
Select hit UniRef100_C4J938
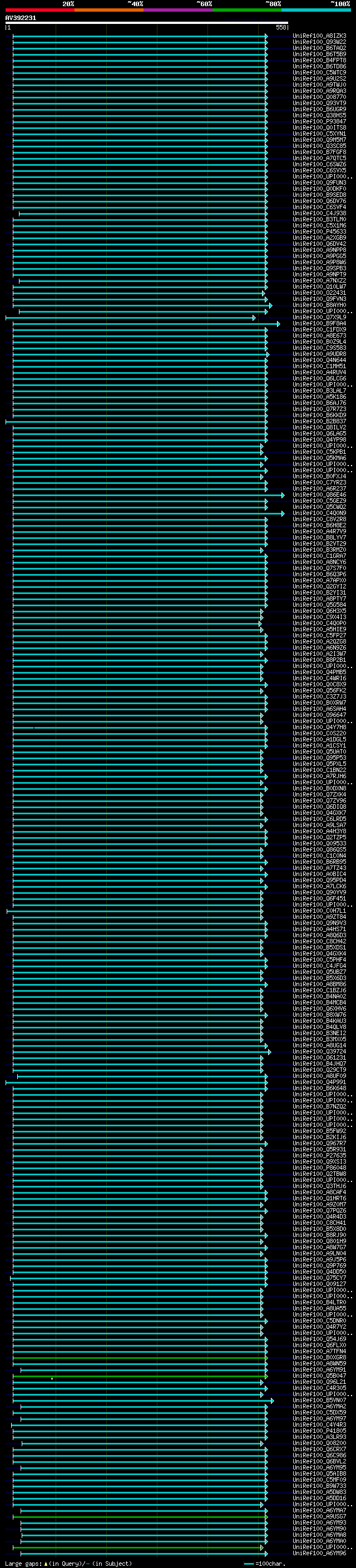point(319,213)
